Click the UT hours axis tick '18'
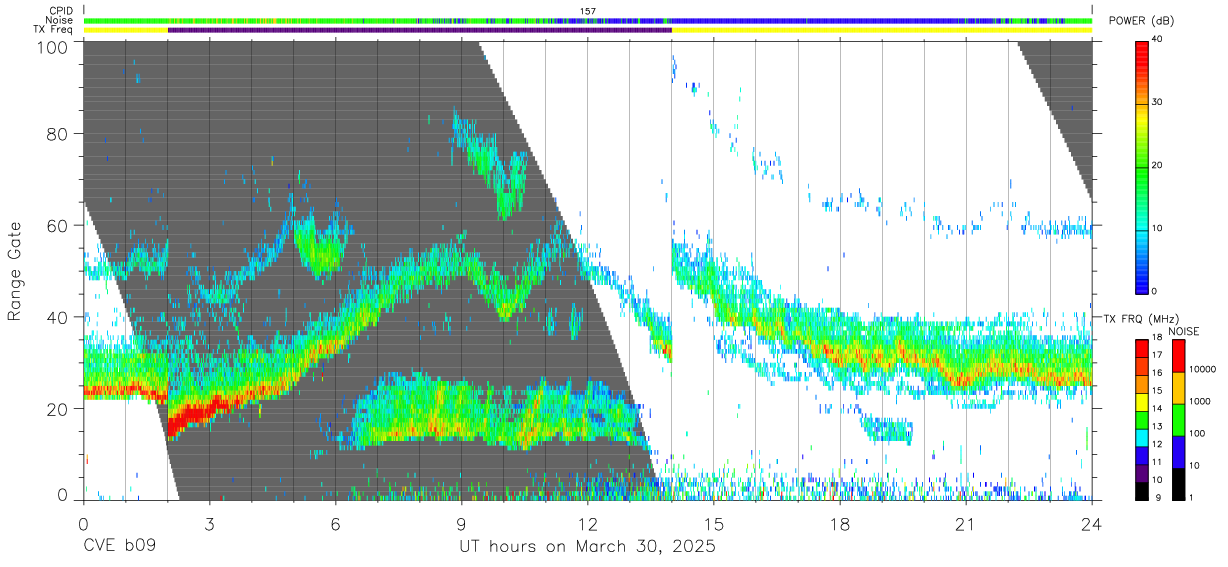The image size is (1228, 567). (840, 523)
